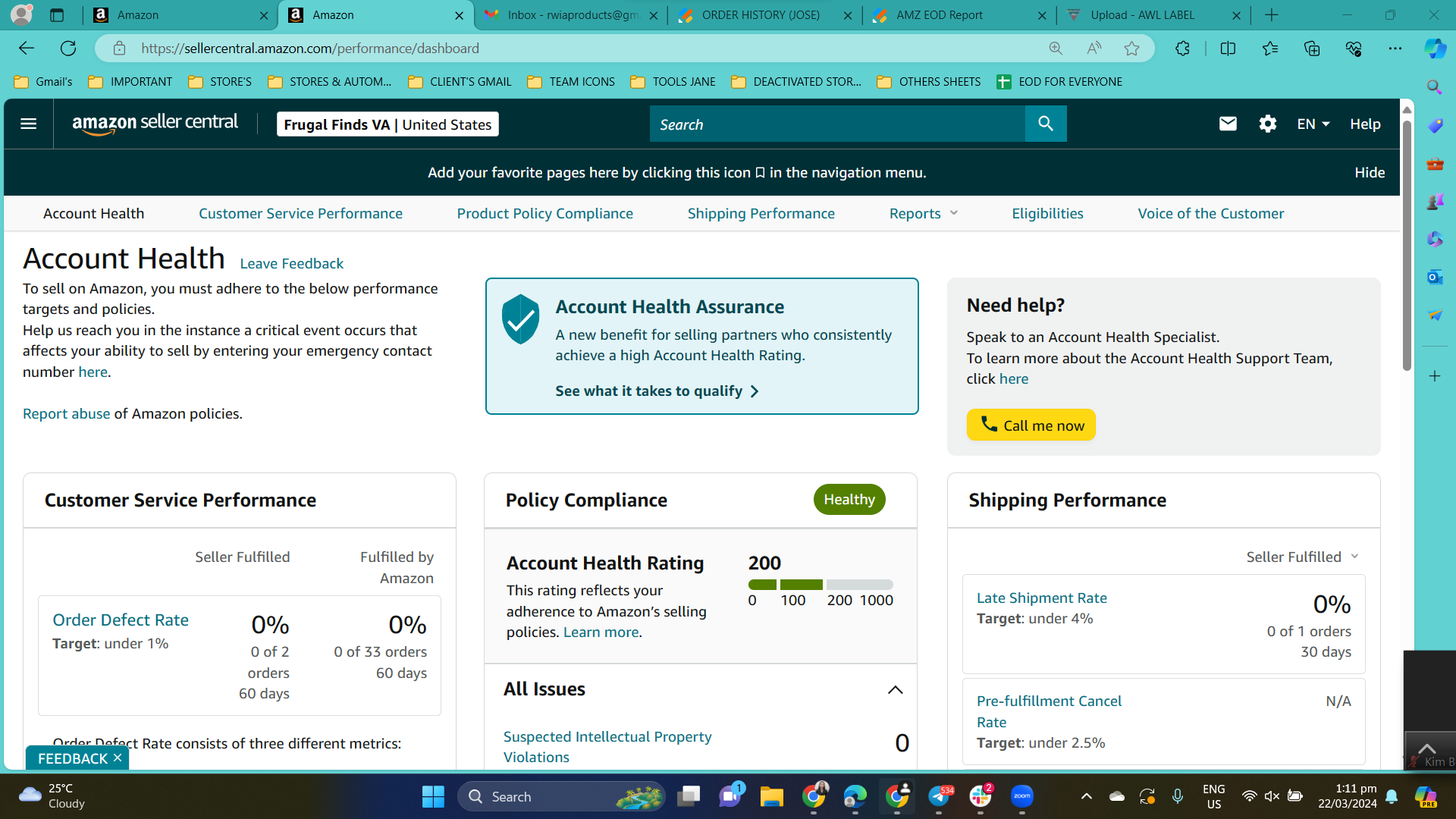Open a new browser tab with plus button
Viewport: 1456px width, 819px height.
point(1272,15)
